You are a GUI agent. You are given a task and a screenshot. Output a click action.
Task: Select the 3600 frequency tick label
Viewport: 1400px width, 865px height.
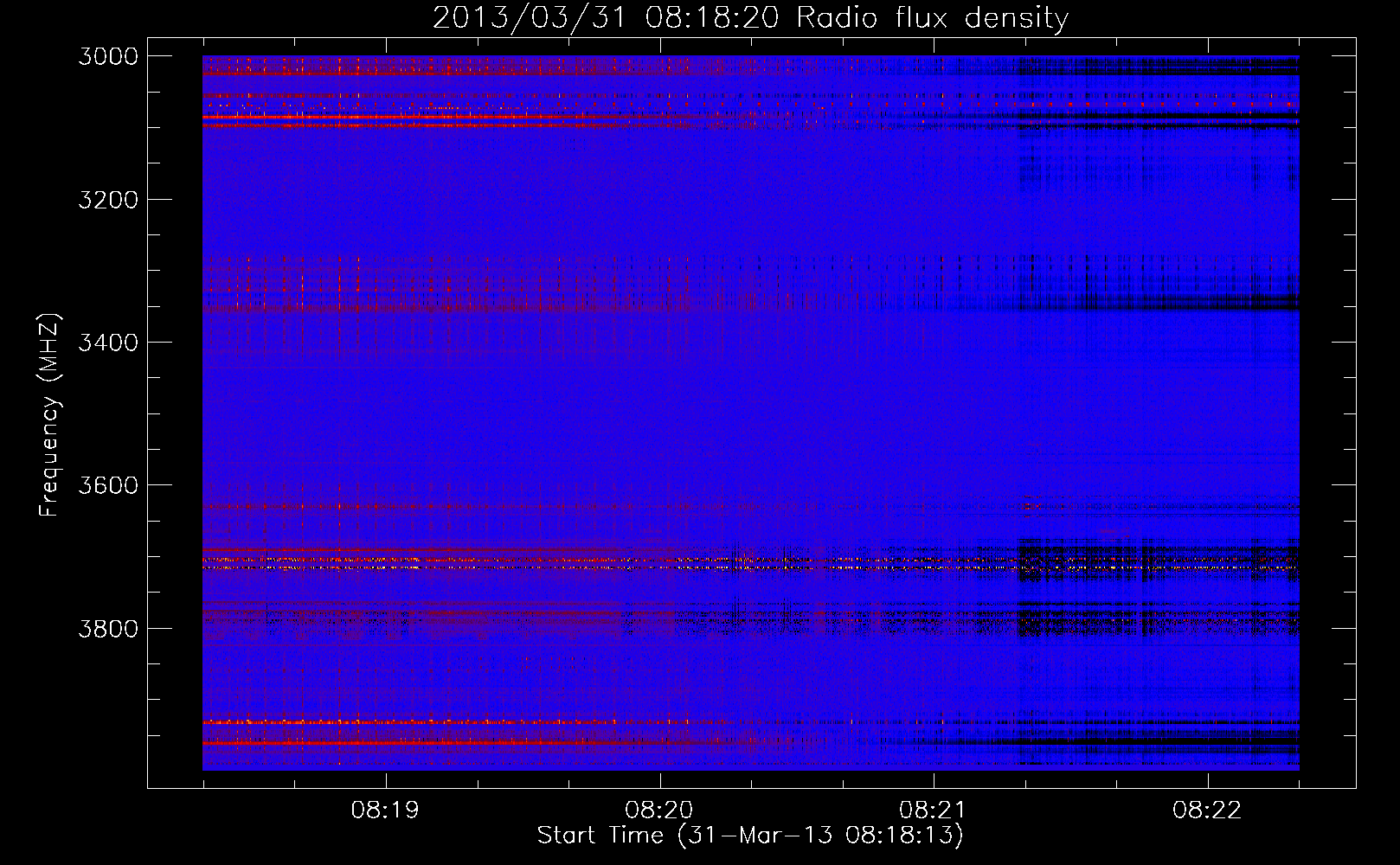pyautogui.click(x=108, y=485)
